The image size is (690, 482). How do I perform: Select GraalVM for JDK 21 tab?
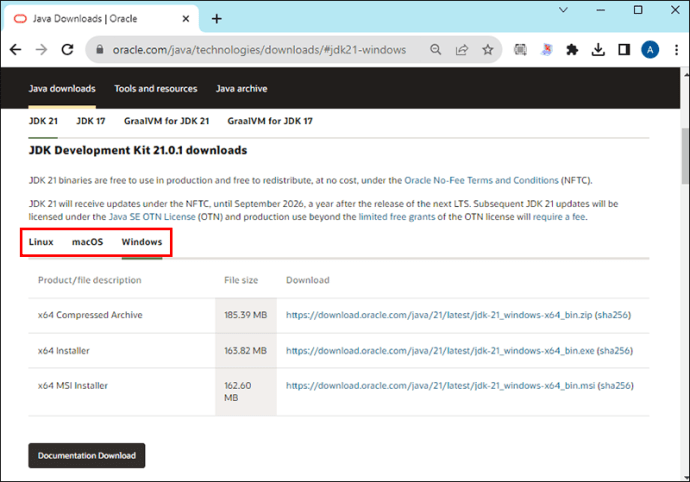click(x=166, y=121)
